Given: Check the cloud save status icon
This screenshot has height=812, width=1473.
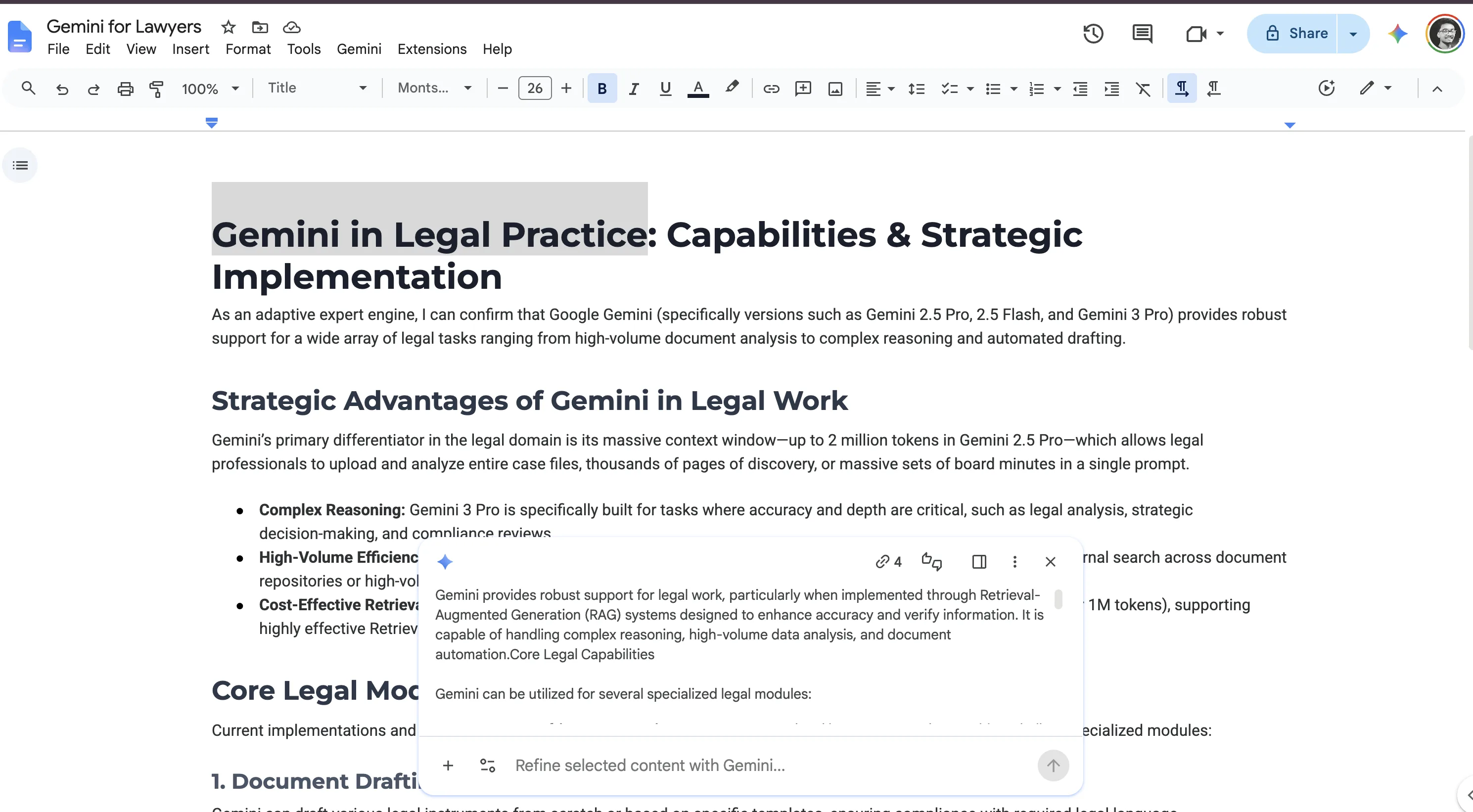Looking at the screenshot, I should click(292, 27).
